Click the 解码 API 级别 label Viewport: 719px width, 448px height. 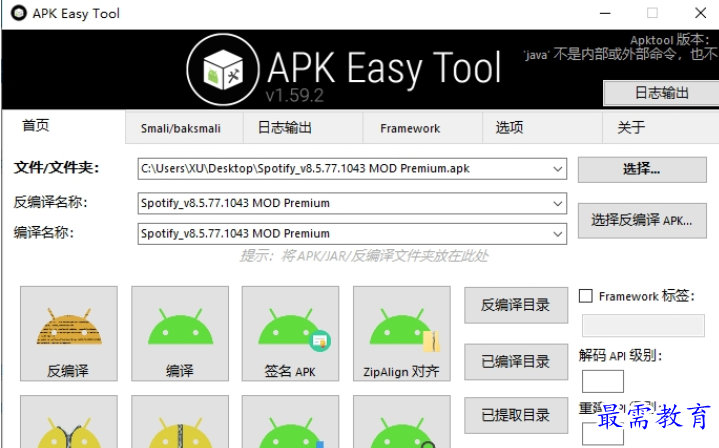click(620, 355)
